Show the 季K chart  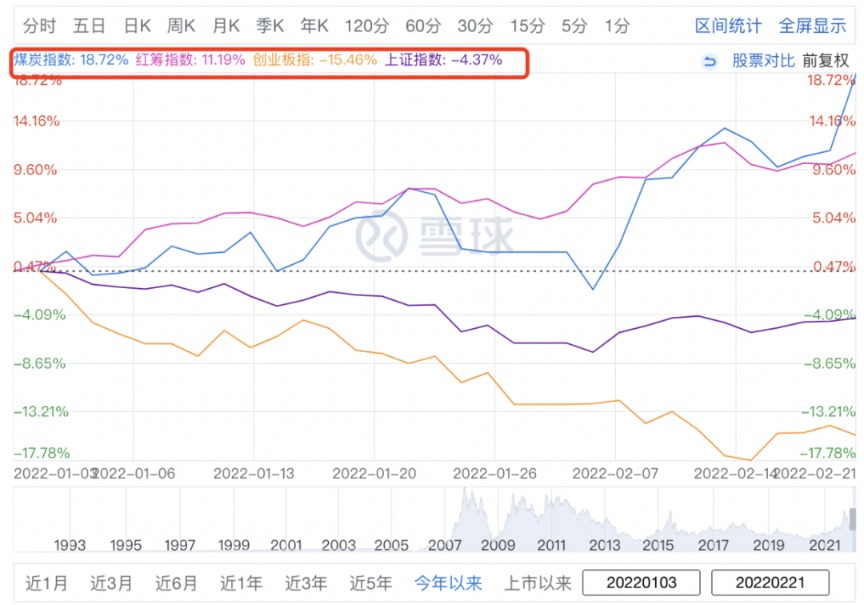point(270,26)
